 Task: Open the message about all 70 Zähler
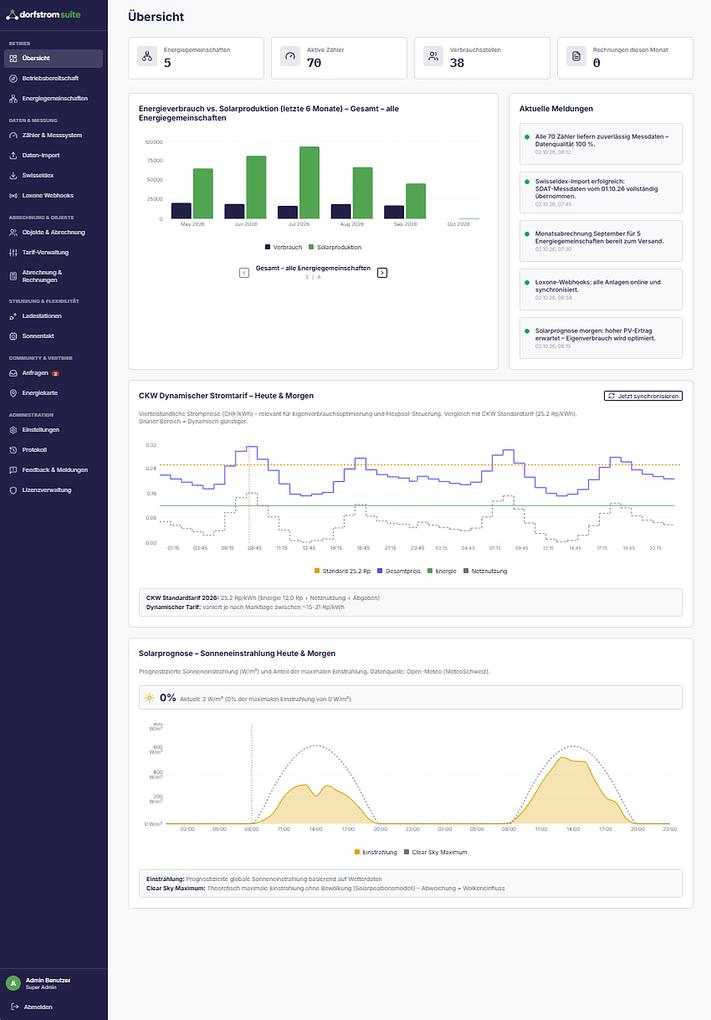pos(601,144)
